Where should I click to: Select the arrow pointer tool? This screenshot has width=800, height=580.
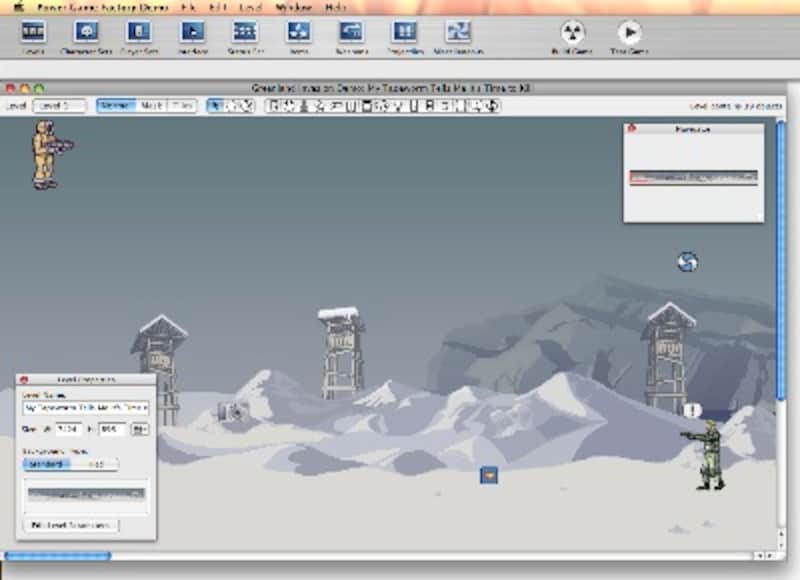coord(214,105)
